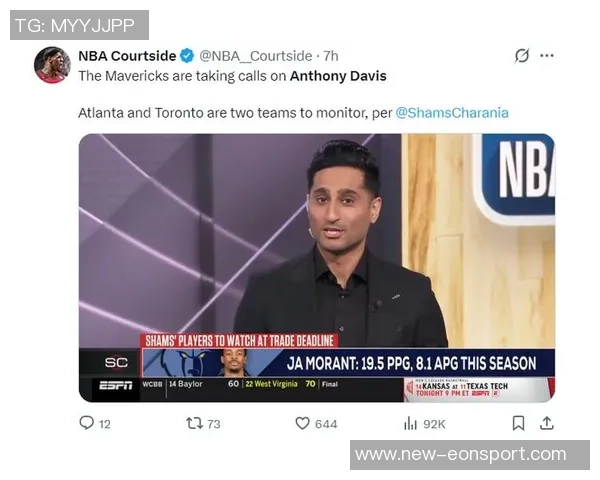Click the 92K views count
The width and height of the screenshot is (600, 480).
coord(434,424)
